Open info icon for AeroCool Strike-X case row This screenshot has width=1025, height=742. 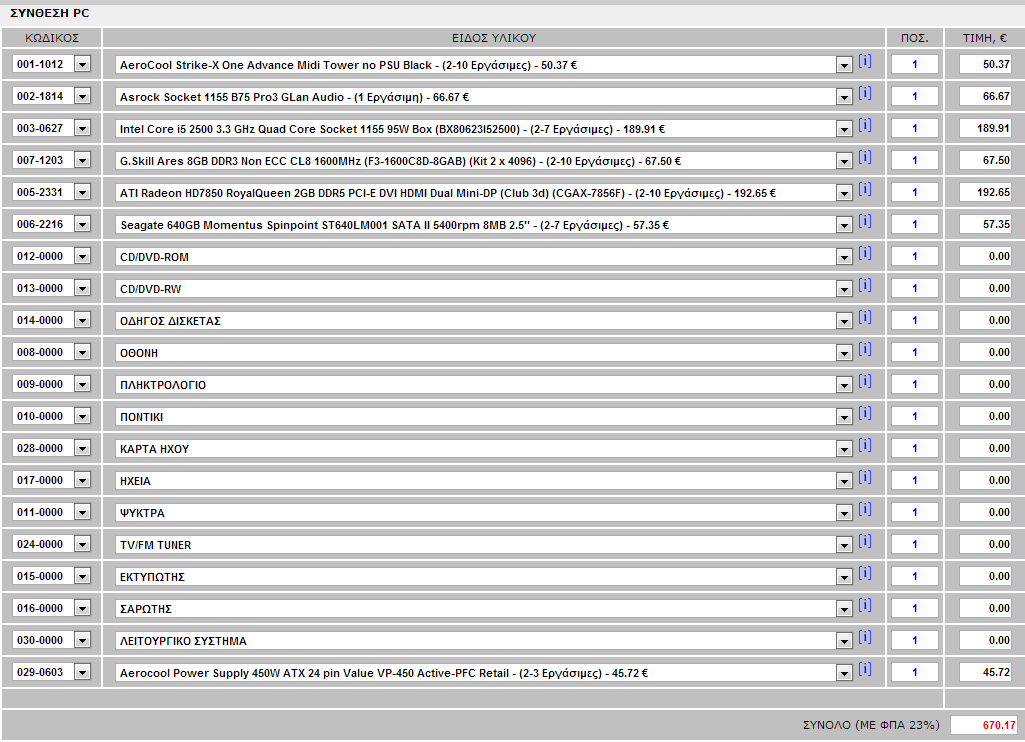864,61
